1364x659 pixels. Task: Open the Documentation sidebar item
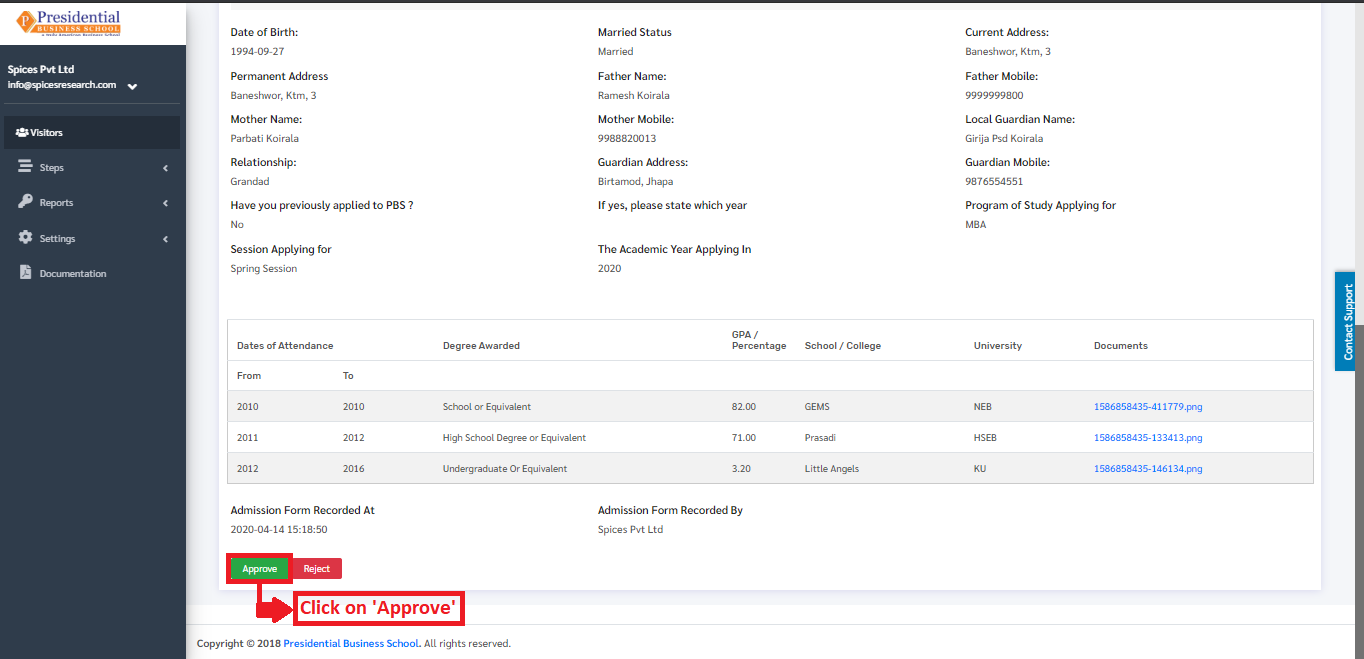point(92,273)
